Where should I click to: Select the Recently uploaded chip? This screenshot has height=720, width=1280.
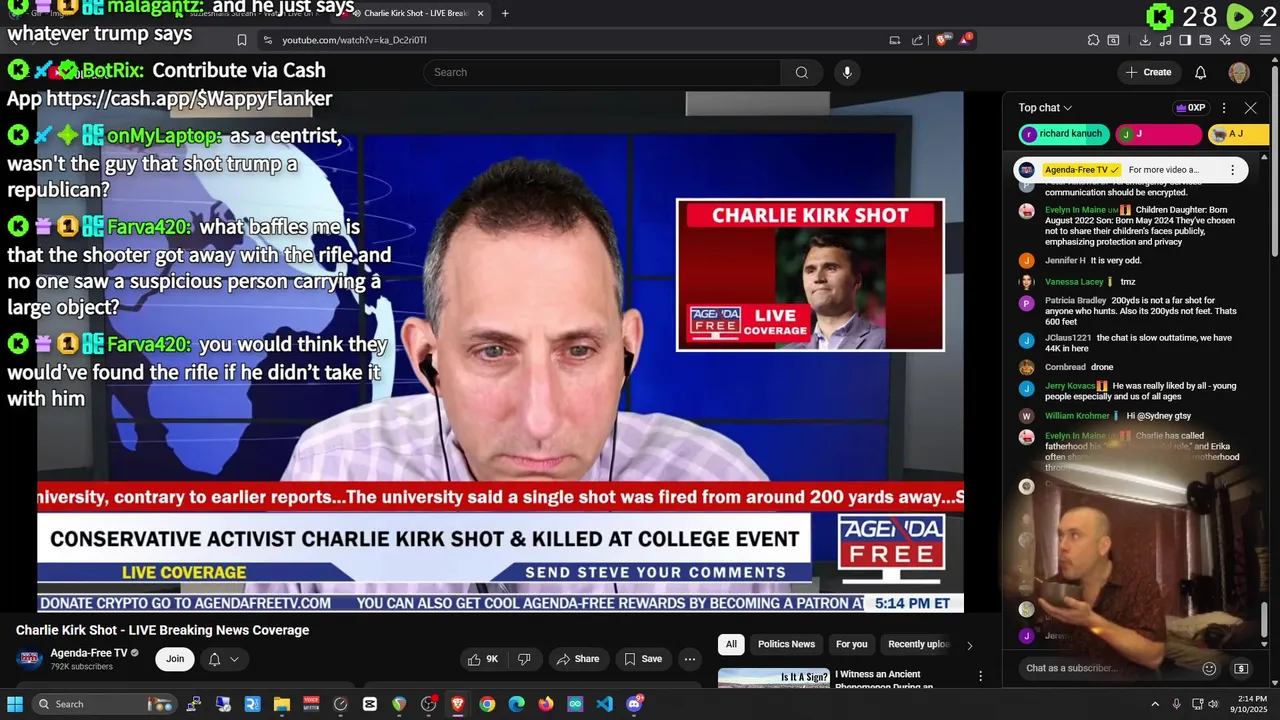918,644
